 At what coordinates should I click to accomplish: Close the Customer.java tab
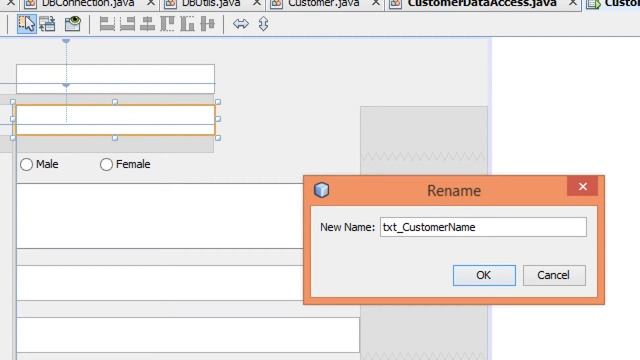click(x=376, y=3)
